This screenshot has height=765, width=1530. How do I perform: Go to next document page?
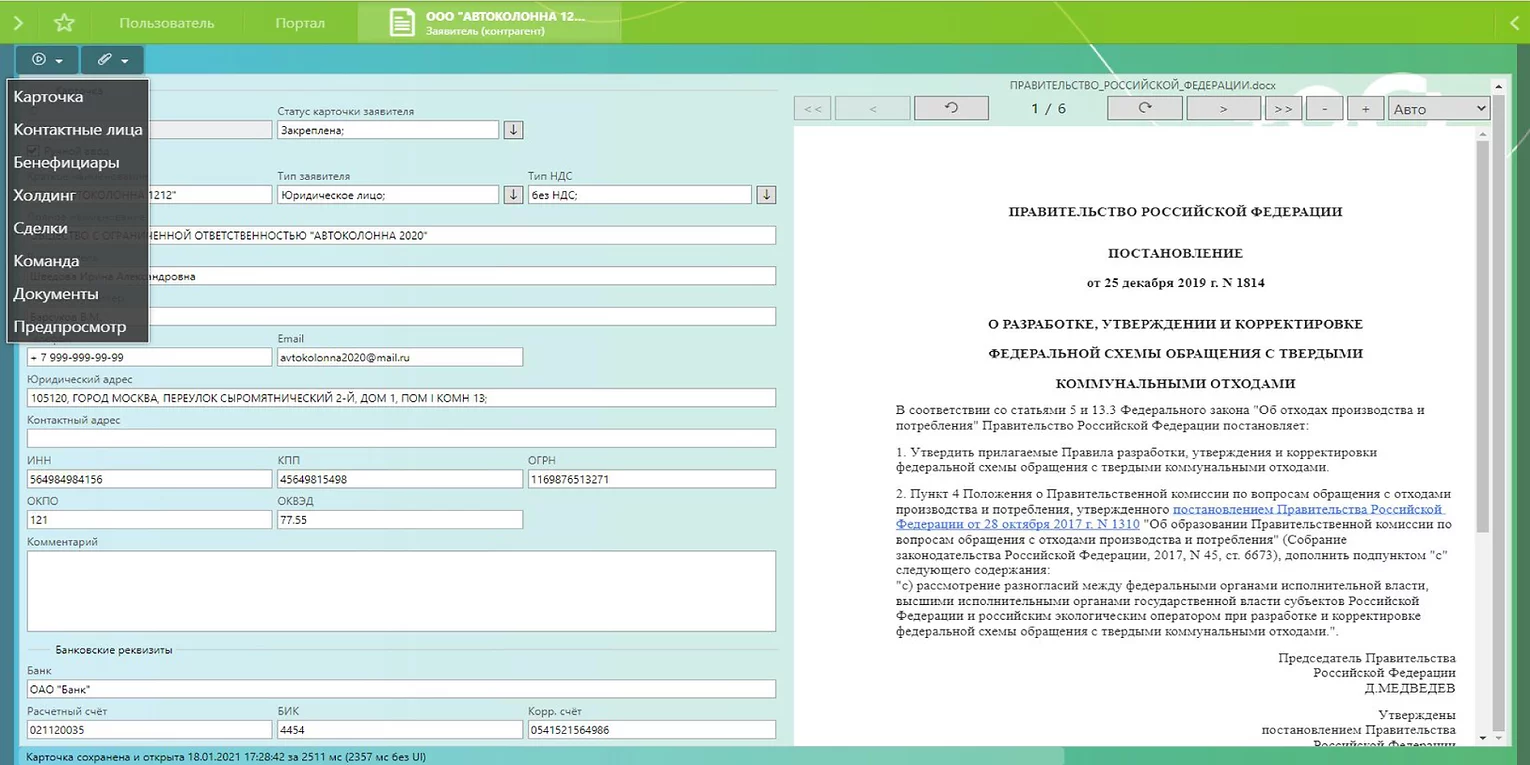pos(1224,108)
